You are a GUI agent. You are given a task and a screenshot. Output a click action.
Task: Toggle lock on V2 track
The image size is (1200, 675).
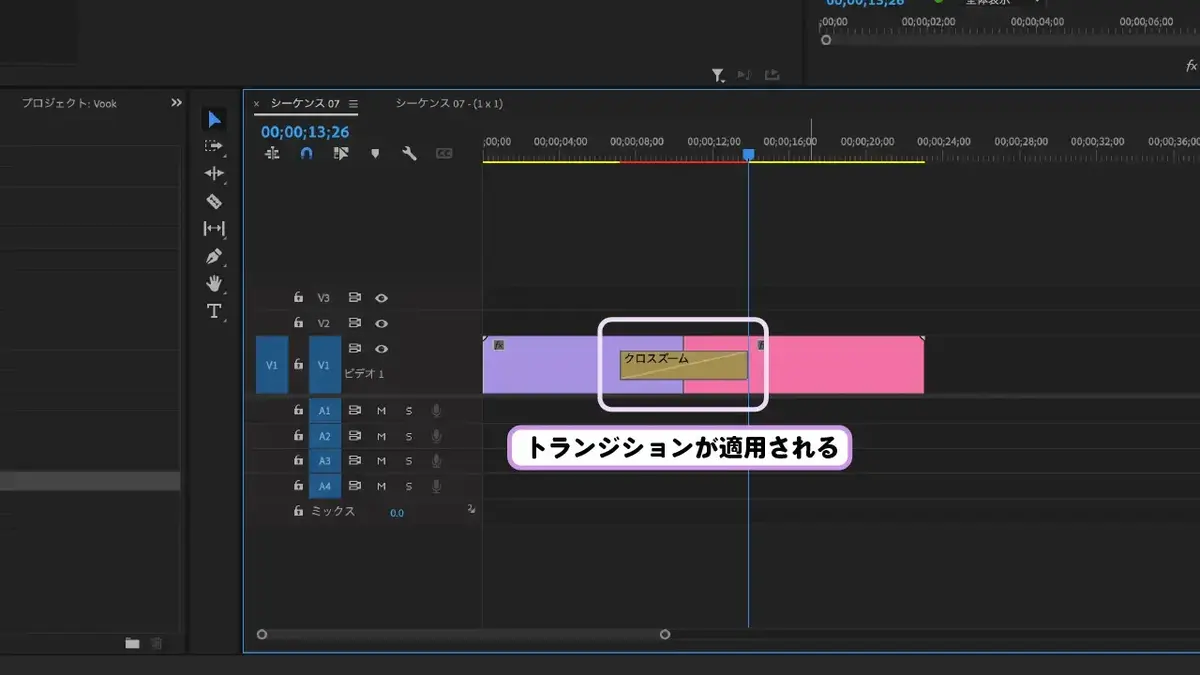(x=298, y=323)
